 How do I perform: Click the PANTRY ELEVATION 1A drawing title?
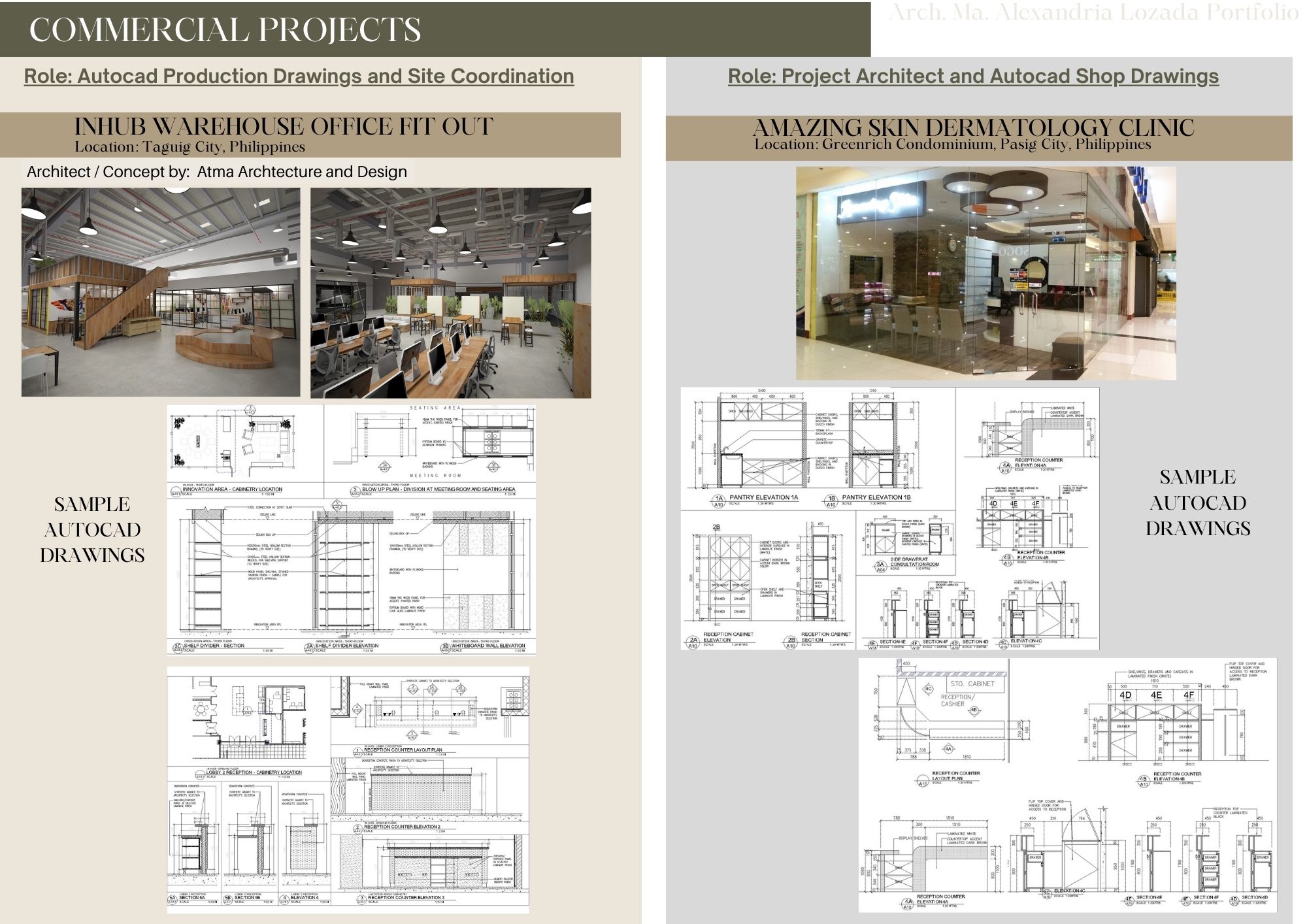[x=763, y=497]
